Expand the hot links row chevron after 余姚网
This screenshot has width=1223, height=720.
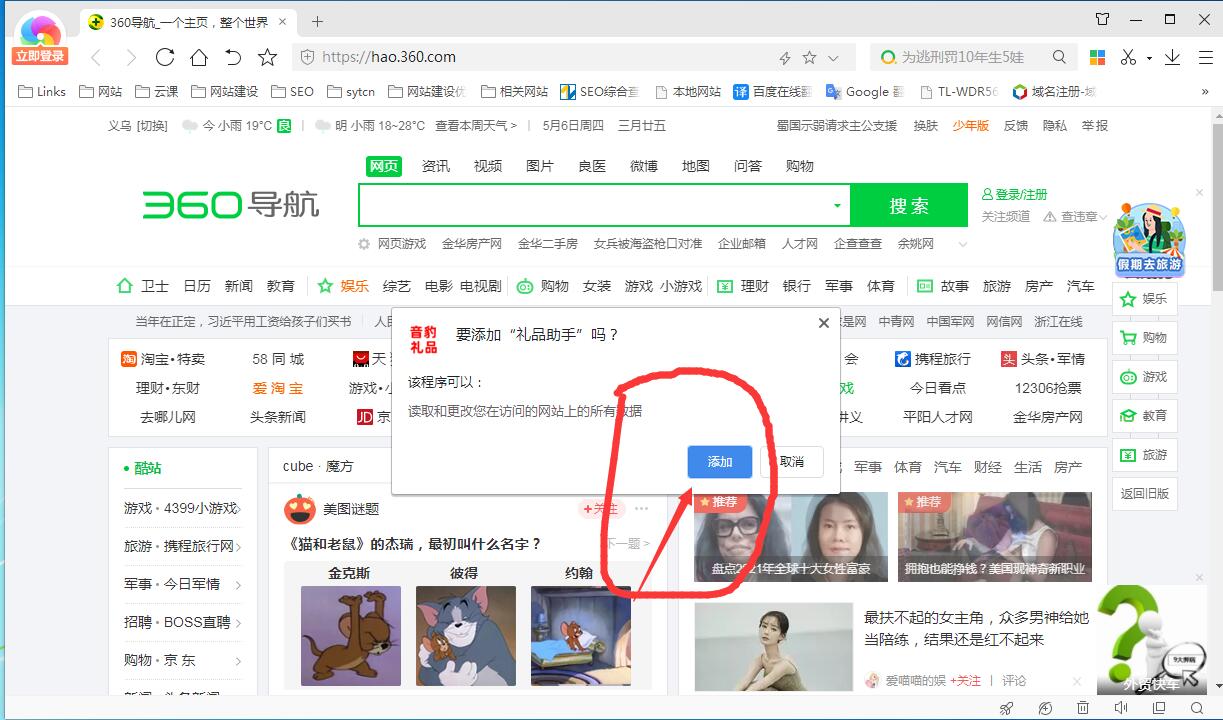point(963,244)
